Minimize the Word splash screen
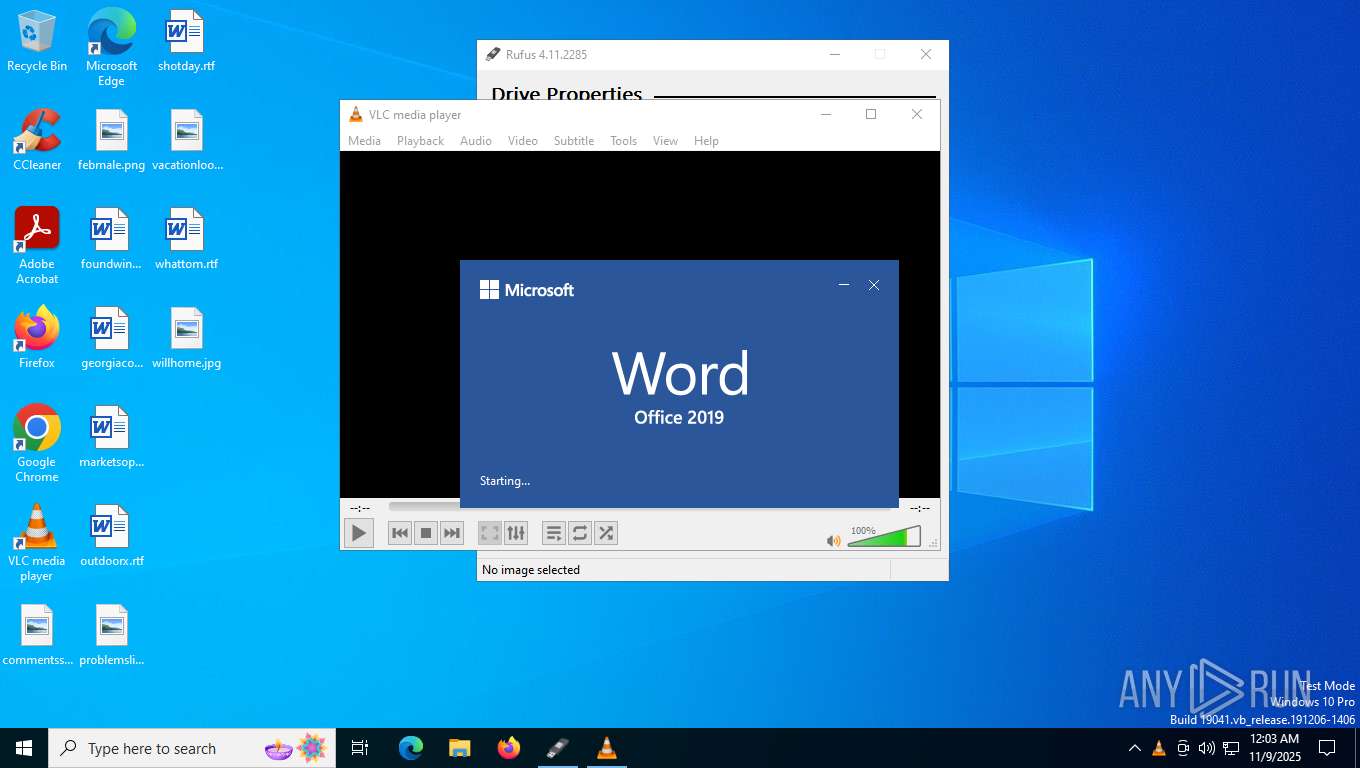This screenshot has width=1360, height=768. (844, 285)
